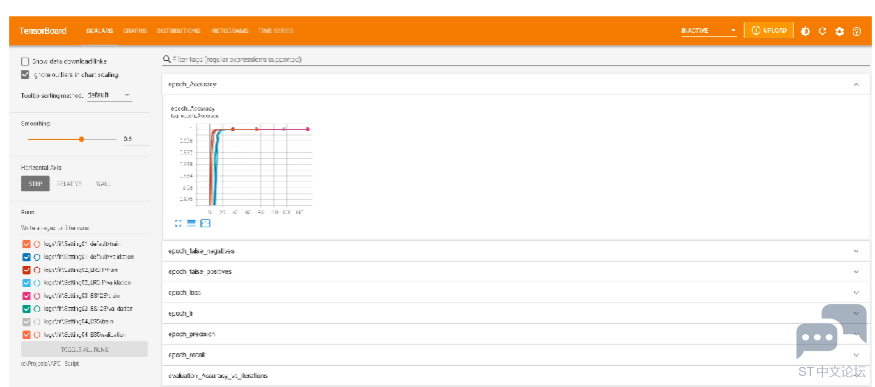Open the settings gear in TensorBoard header
The width and height of the screenshot is (875, 387).
click(839, 31)
